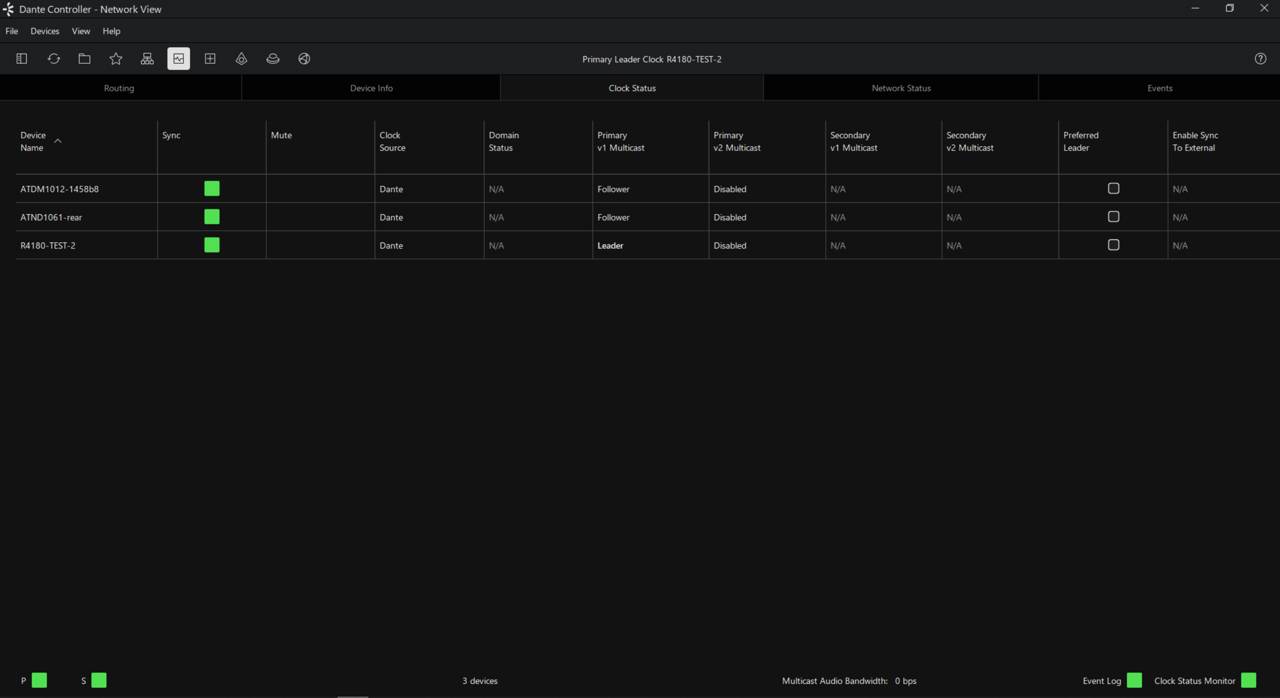The width and height of the screenshot is (1280, 698).
Task: Open the help question mark icon
Action: 1260,59
